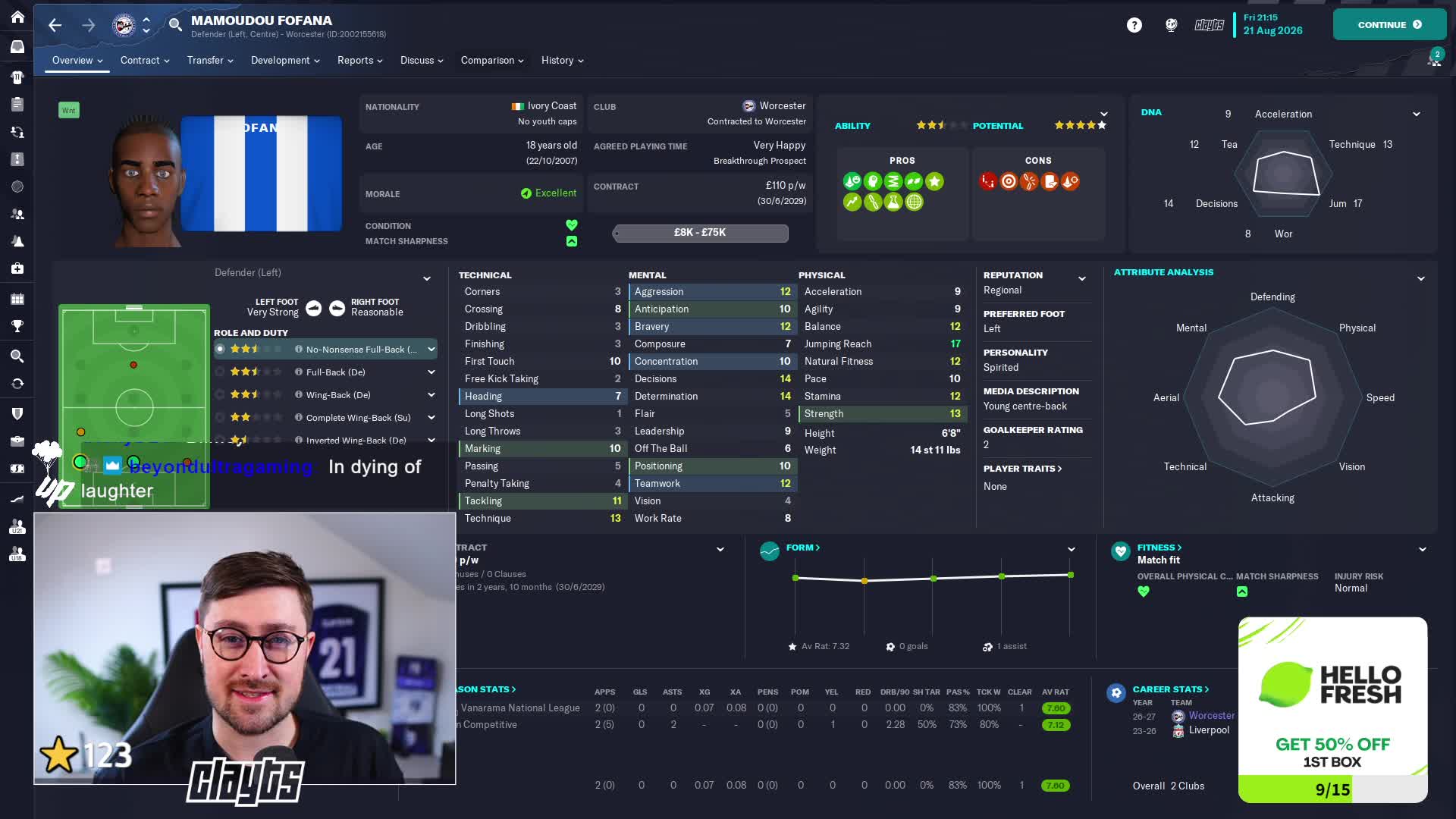
Task: Open the U18 squad icon in sidebar
Action: point(17,554)
